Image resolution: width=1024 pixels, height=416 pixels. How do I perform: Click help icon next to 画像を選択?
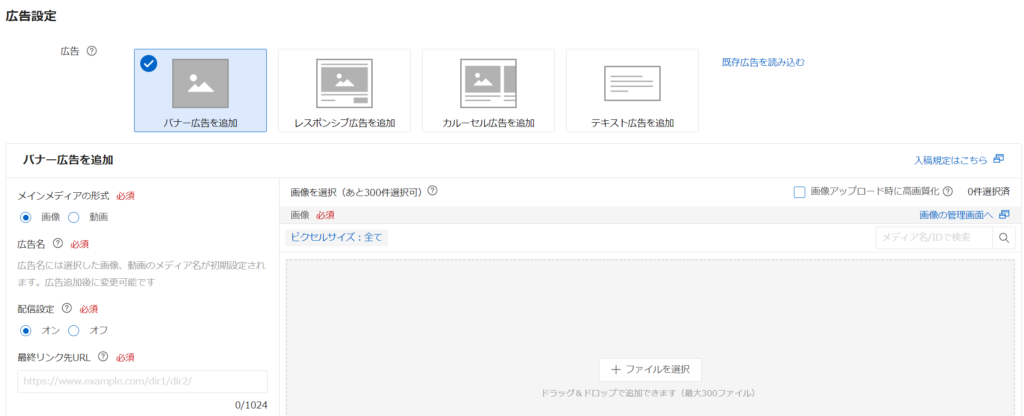(432, 191)
